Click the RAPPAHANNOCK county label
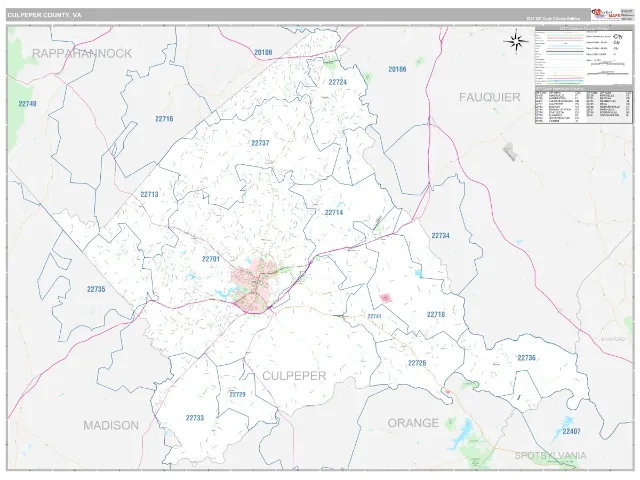640x480 pixels. coord(82,53)
